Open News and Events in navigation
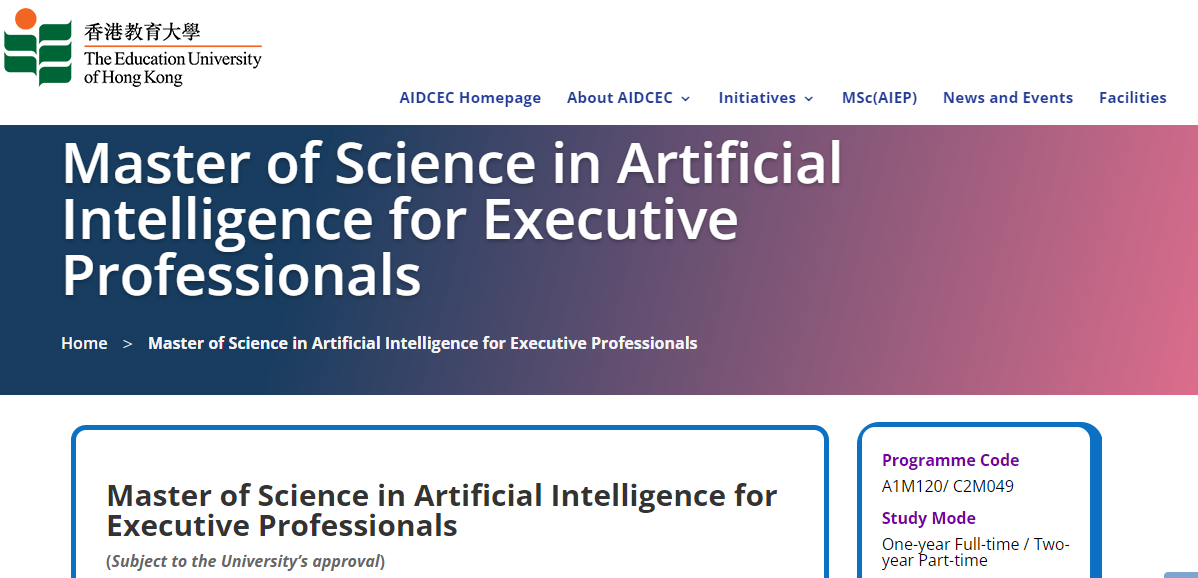The image size is (1198, 578). [1008, 98]
